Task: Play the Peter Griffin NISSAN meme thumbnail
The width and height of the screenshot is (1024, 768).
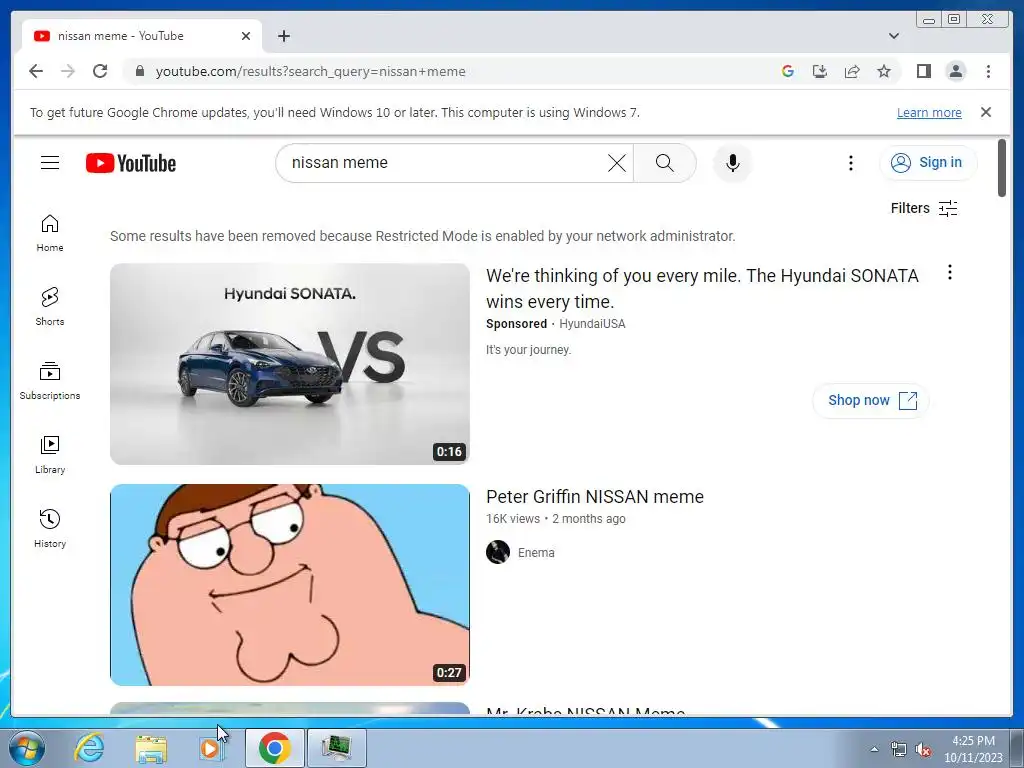Action: click(x=289, y=584)
